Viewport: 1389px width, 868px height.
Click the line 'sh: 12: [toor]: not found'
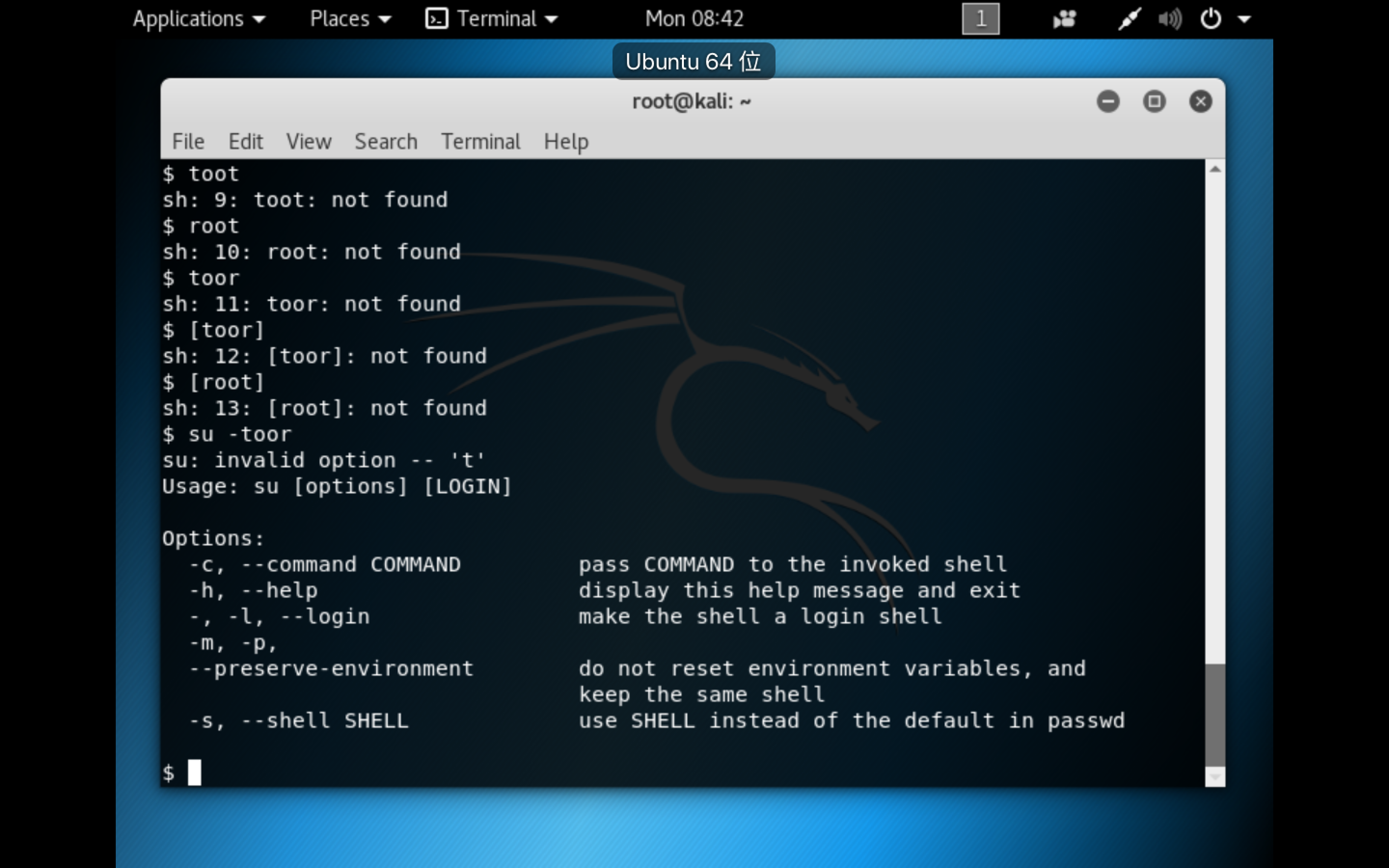pos(324,356)
